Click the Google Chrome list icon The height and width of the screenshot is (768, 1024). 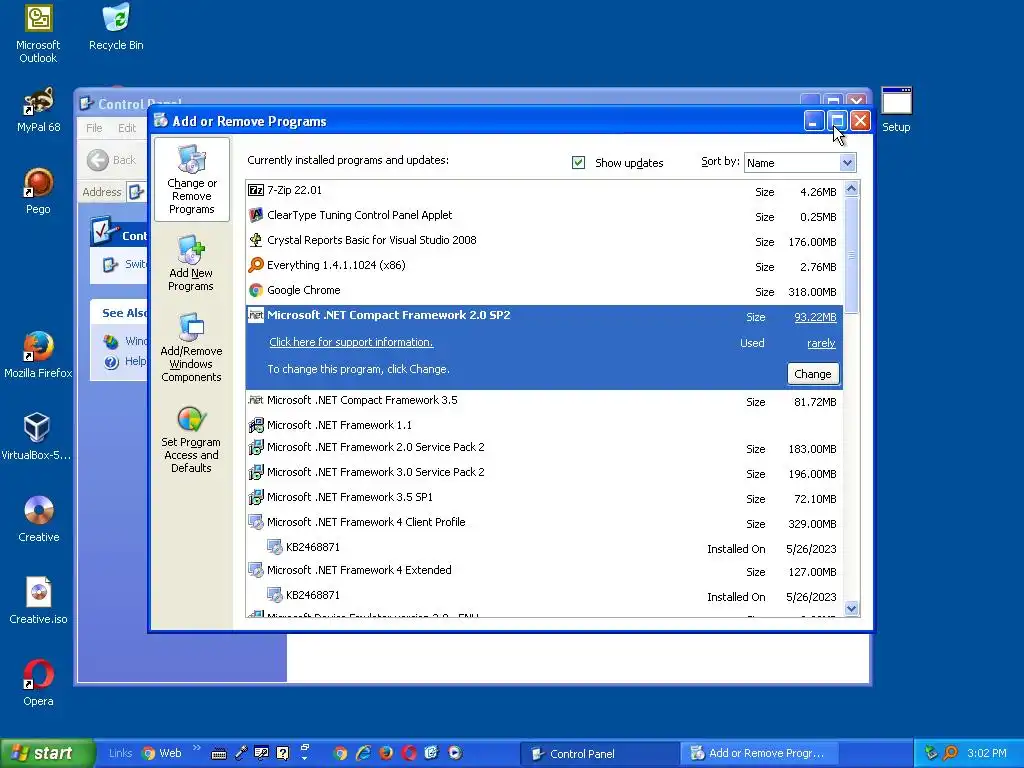(x=256, y=290)
